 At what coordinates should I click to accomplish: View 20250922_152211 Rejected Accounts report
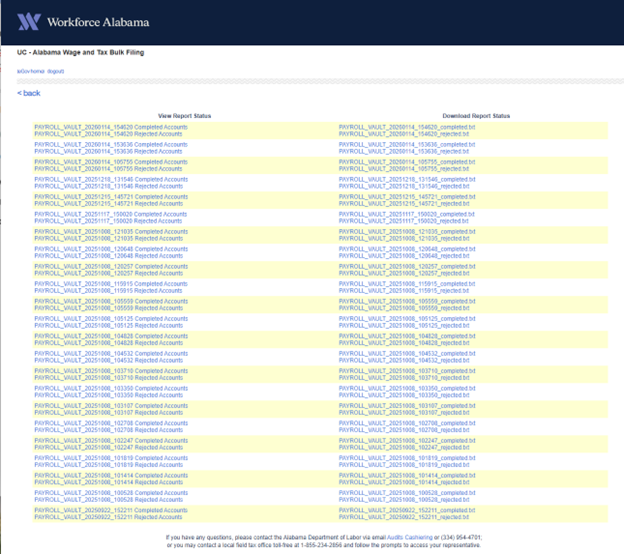tap(108, 517)
